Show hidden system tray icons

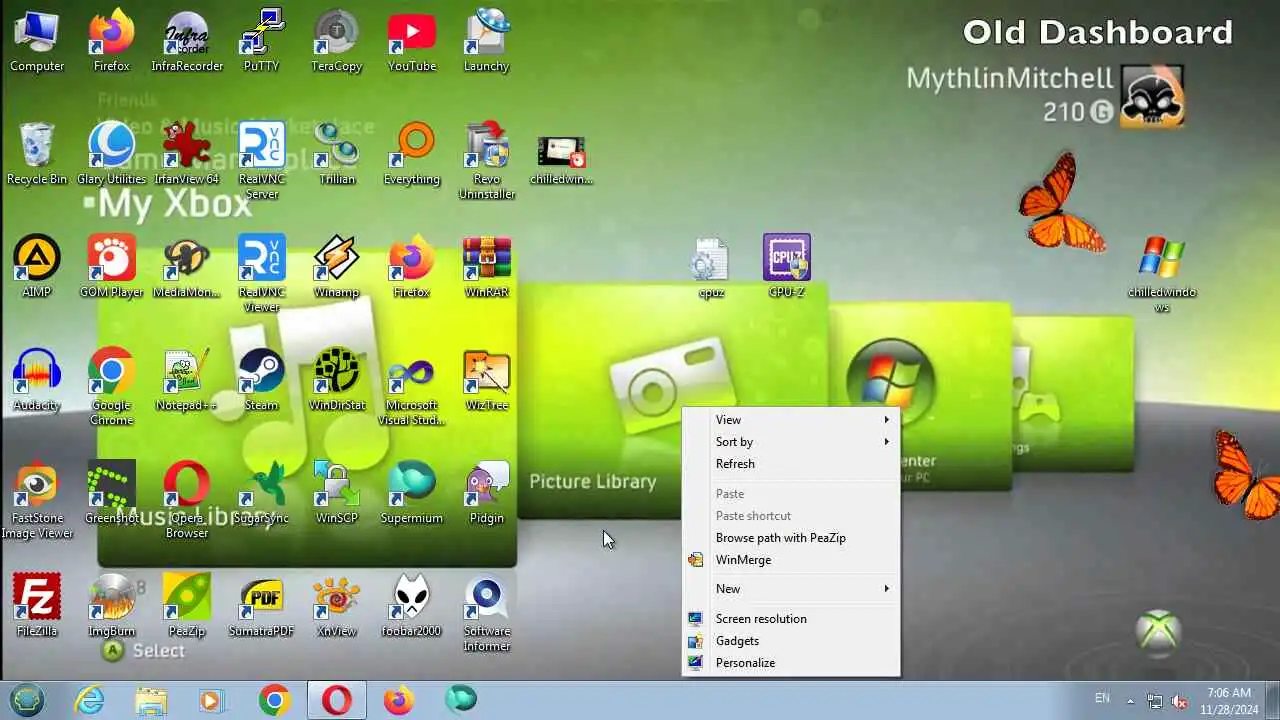pyautogui.click(x=1131, y=701)
